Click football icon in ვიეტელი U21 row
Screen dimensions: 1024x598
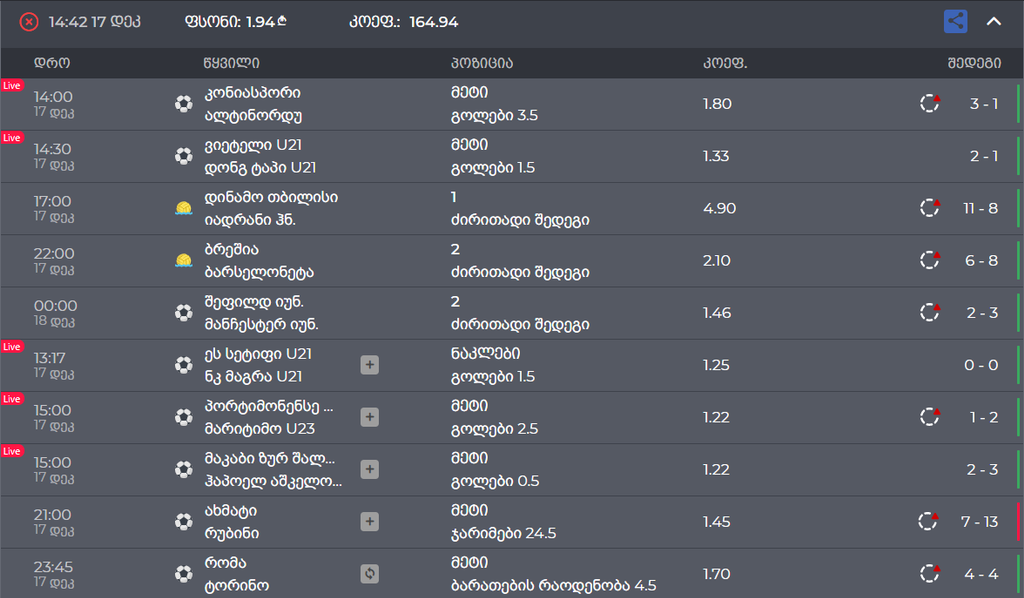pos(184,156)
